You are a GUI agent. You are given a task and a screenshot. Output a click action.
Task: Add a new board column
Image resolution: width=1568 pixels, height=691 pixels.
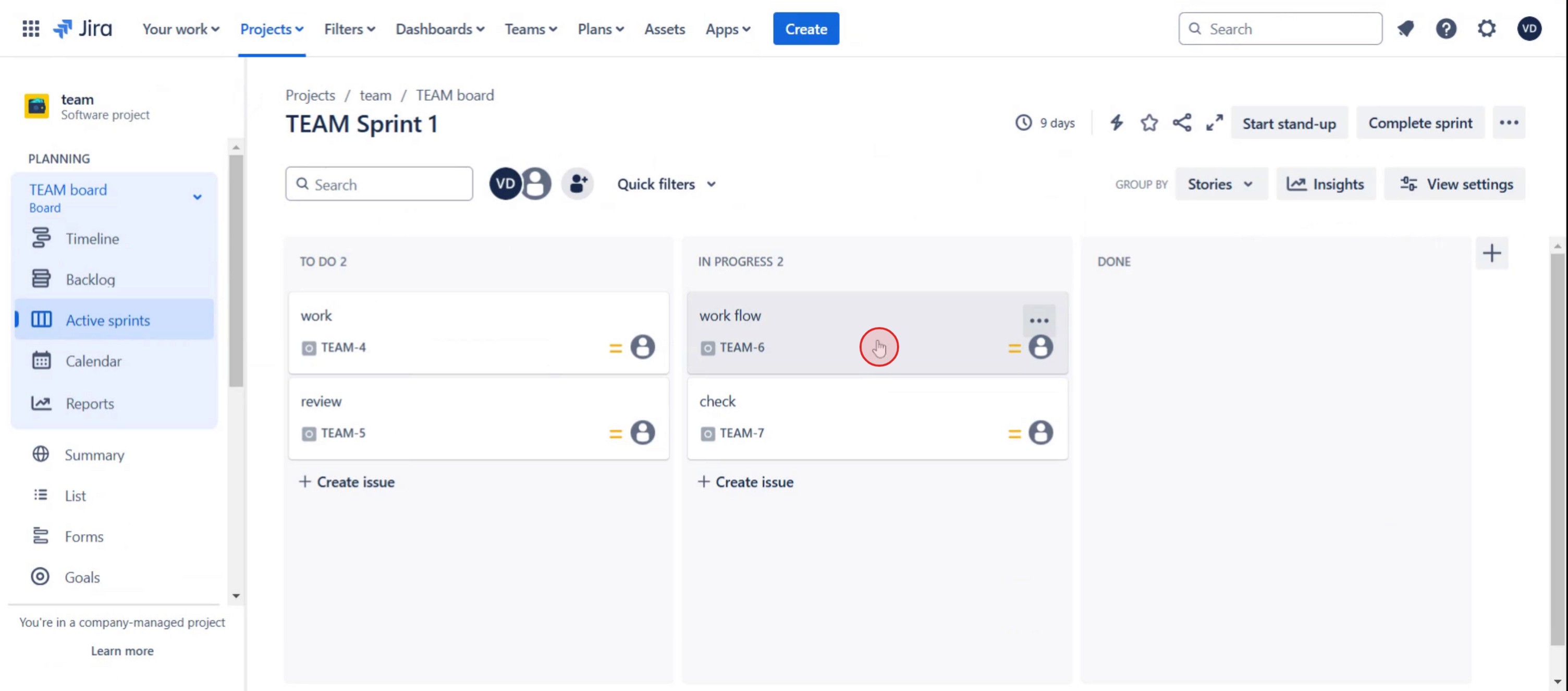click(1491, 253)
